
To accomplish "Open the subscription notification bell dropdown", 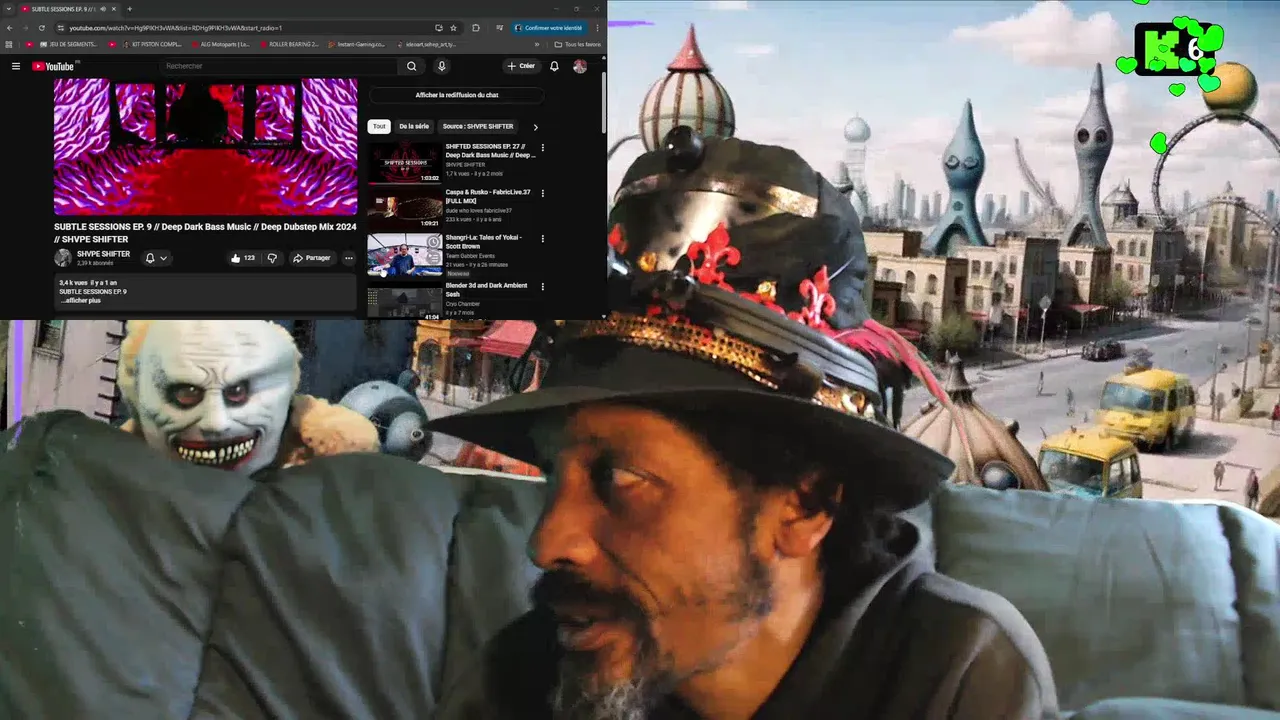I will (x=156, y=258).
